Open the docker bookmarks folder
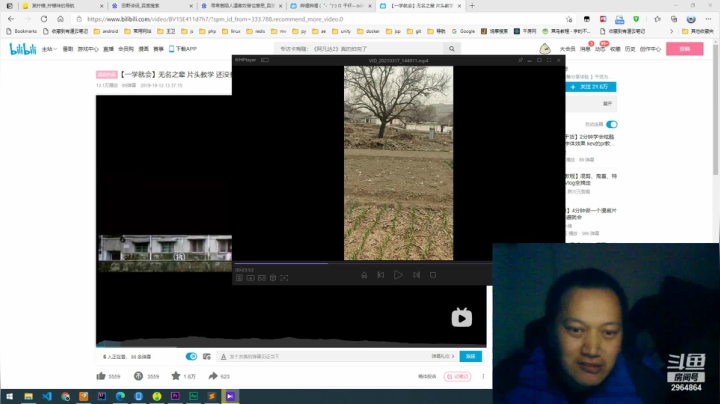720x404 pixels. (368, 31)
